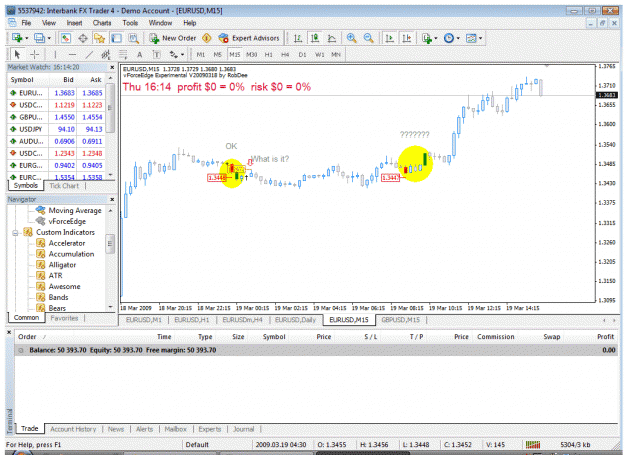Open the Tools menu

[x=130, y=23]
